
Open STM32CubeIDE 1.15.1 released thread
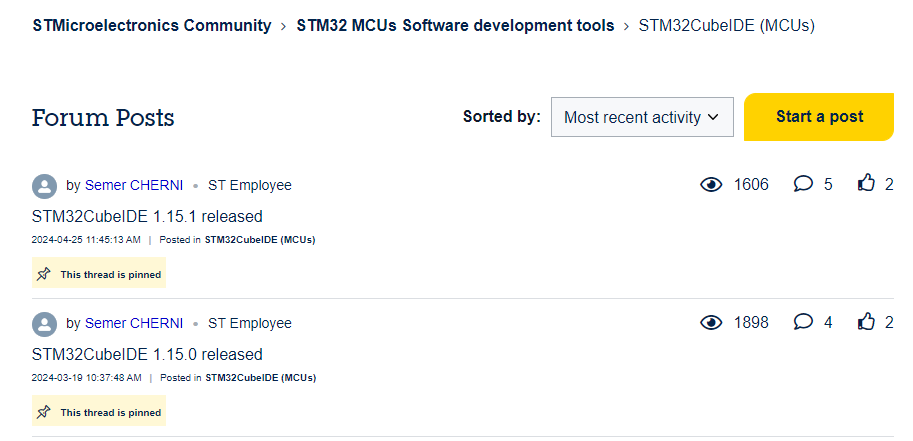tap(147, 217)
